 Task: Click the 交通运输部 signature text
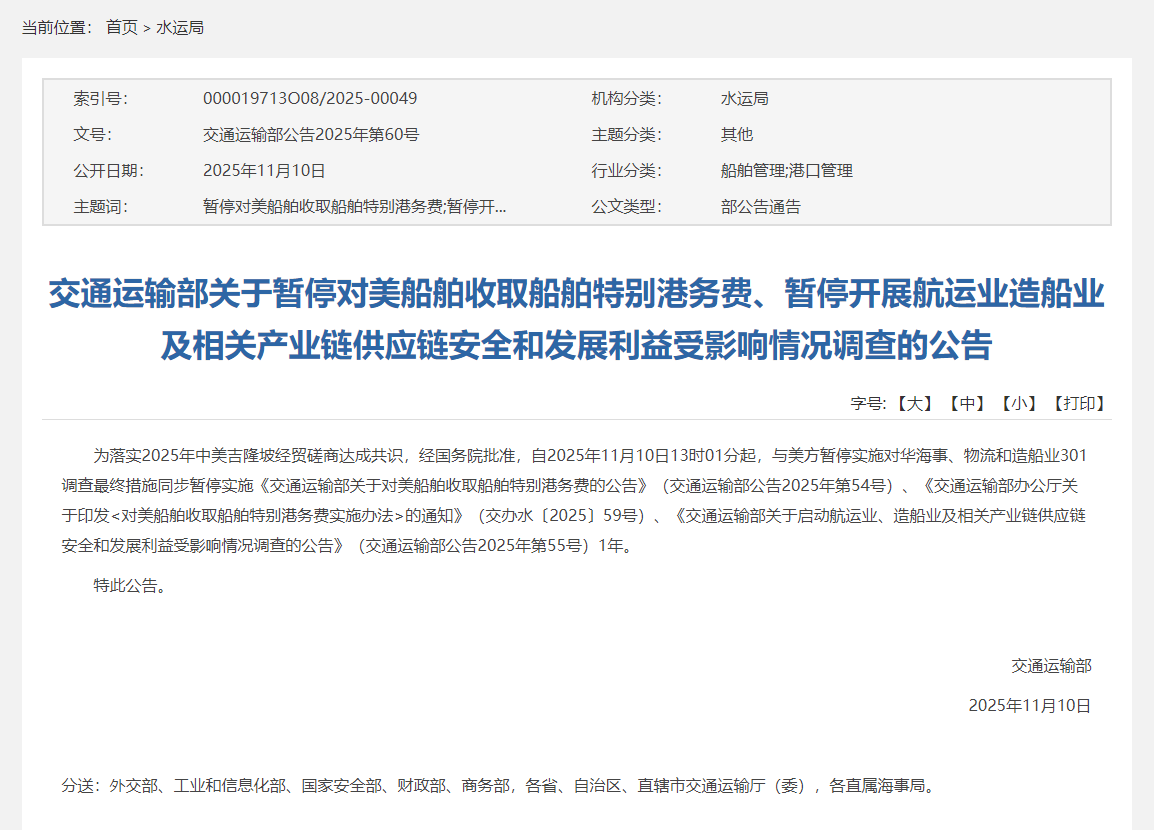pos(1052,664)
